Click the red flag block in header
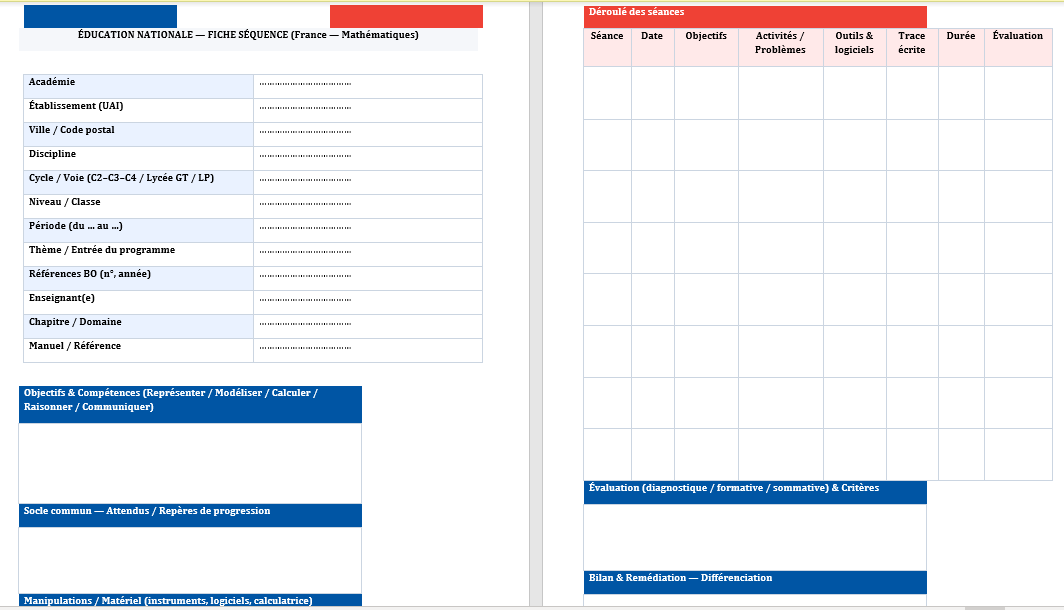This screenshot has width=1064, height=610. point(406,16)
